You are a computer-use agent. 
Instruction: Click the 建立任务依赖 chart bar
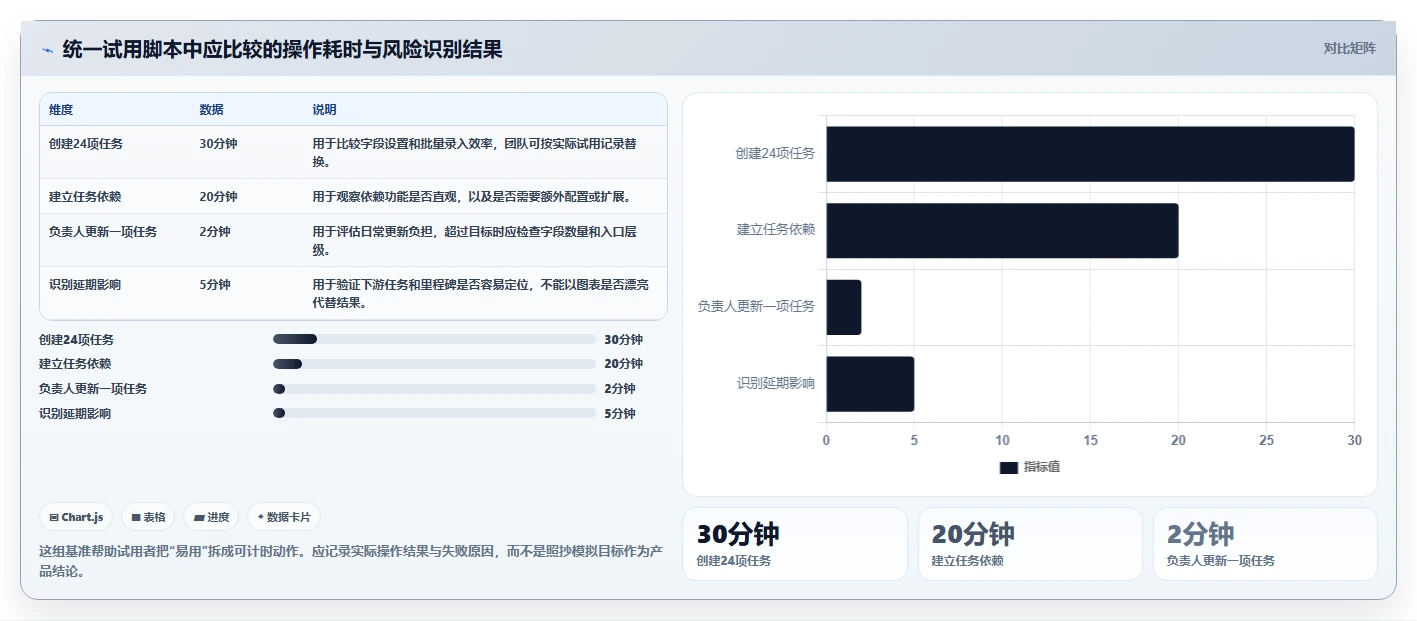(1002, 230)
